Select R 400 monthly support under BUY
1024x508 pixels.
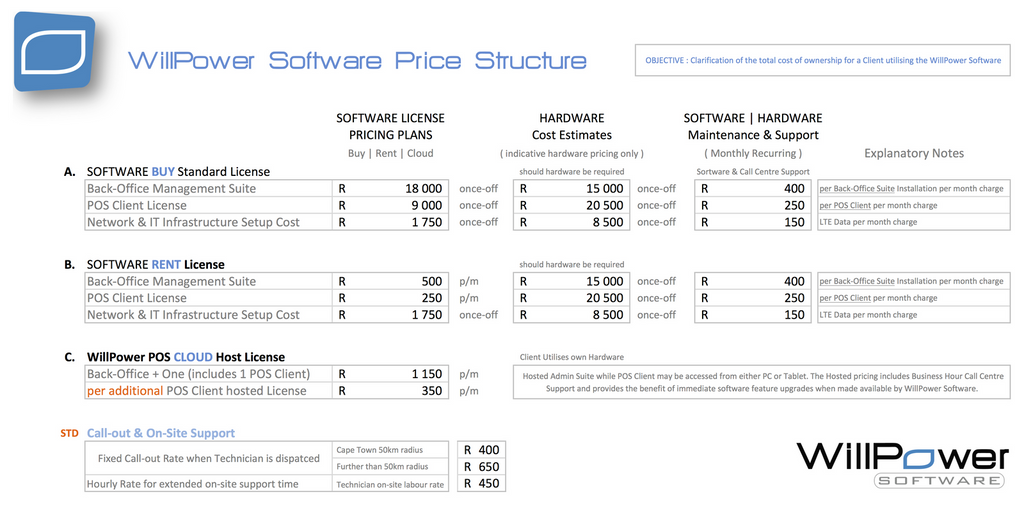click(x=753, y=189)
